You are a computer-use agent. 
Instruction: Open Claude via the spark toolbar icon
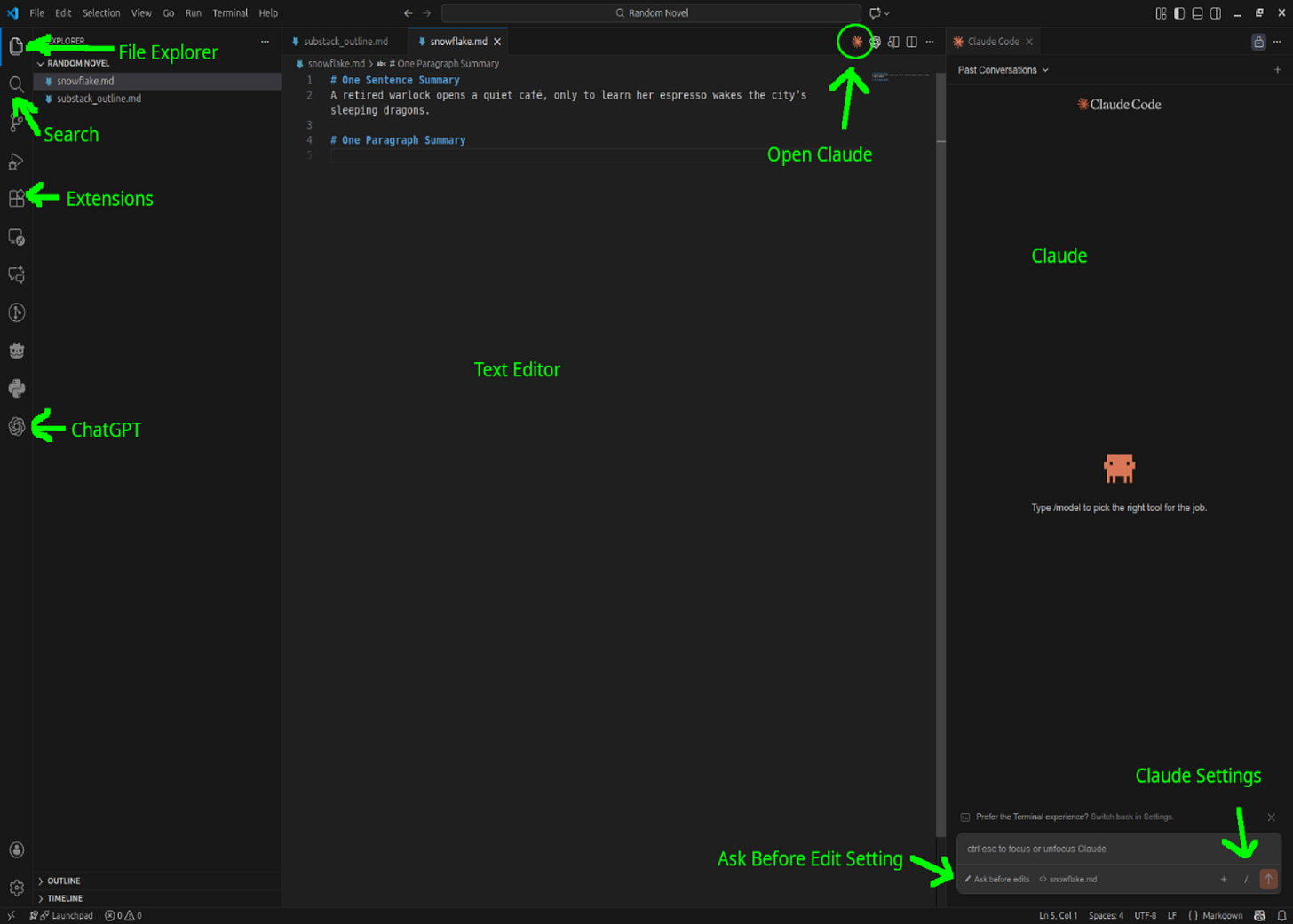(855, 42)
